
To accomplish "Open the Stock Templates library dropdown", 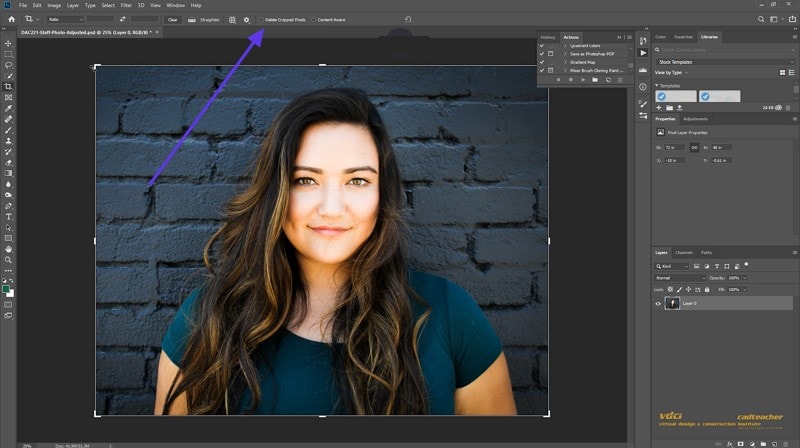I will pos(724,62).
